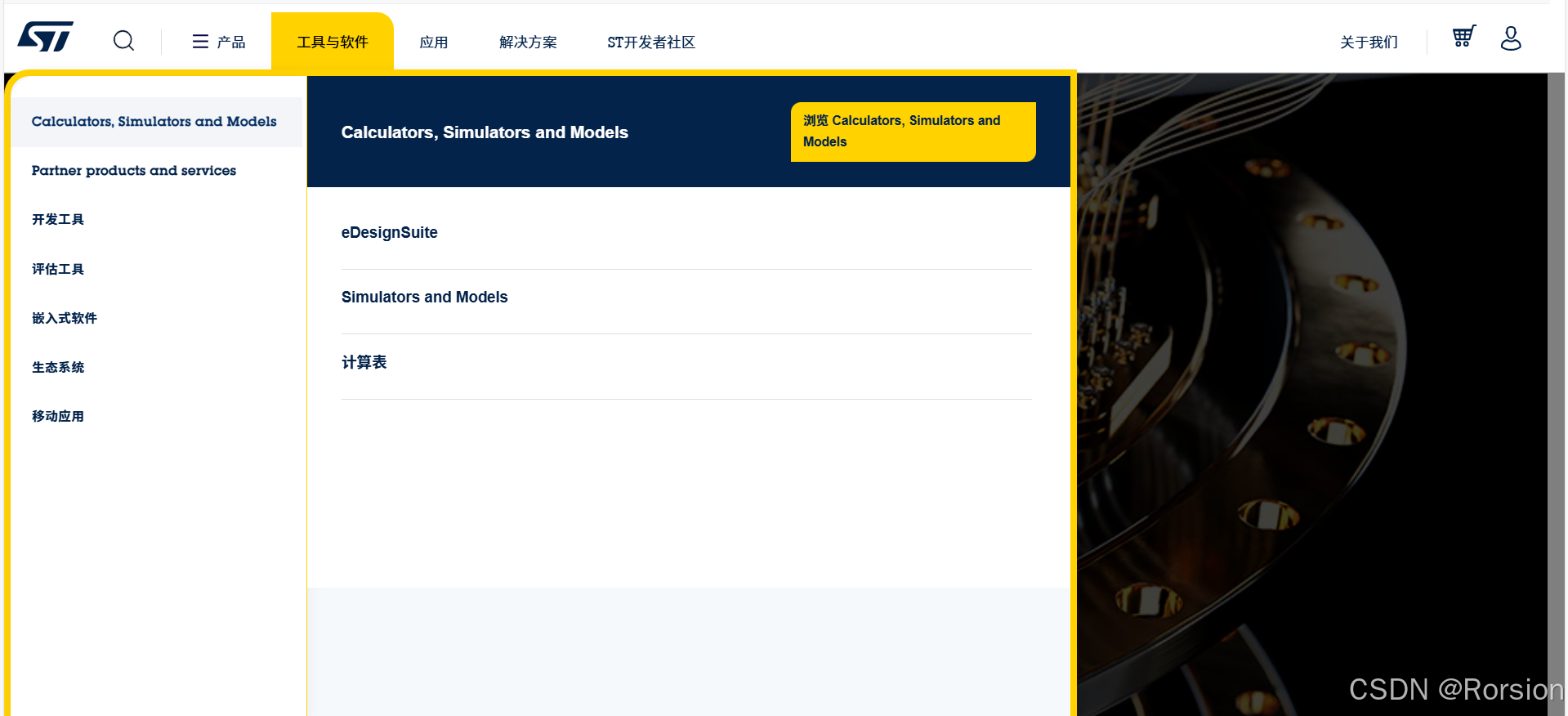Select Calculators, Simulators and Models in sidebar
Viewport: 1568px width, 716px height.
[157, 122]
